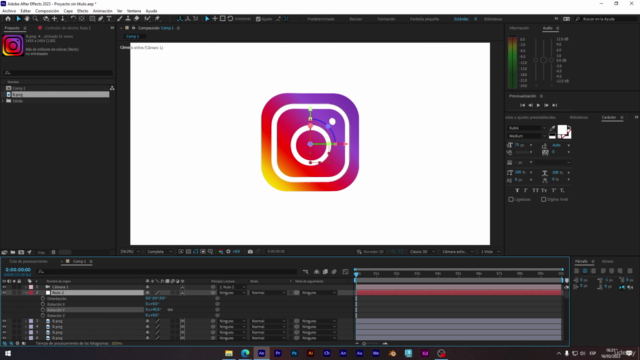Select the Predeterminado workspace

(x=321, y=19)
